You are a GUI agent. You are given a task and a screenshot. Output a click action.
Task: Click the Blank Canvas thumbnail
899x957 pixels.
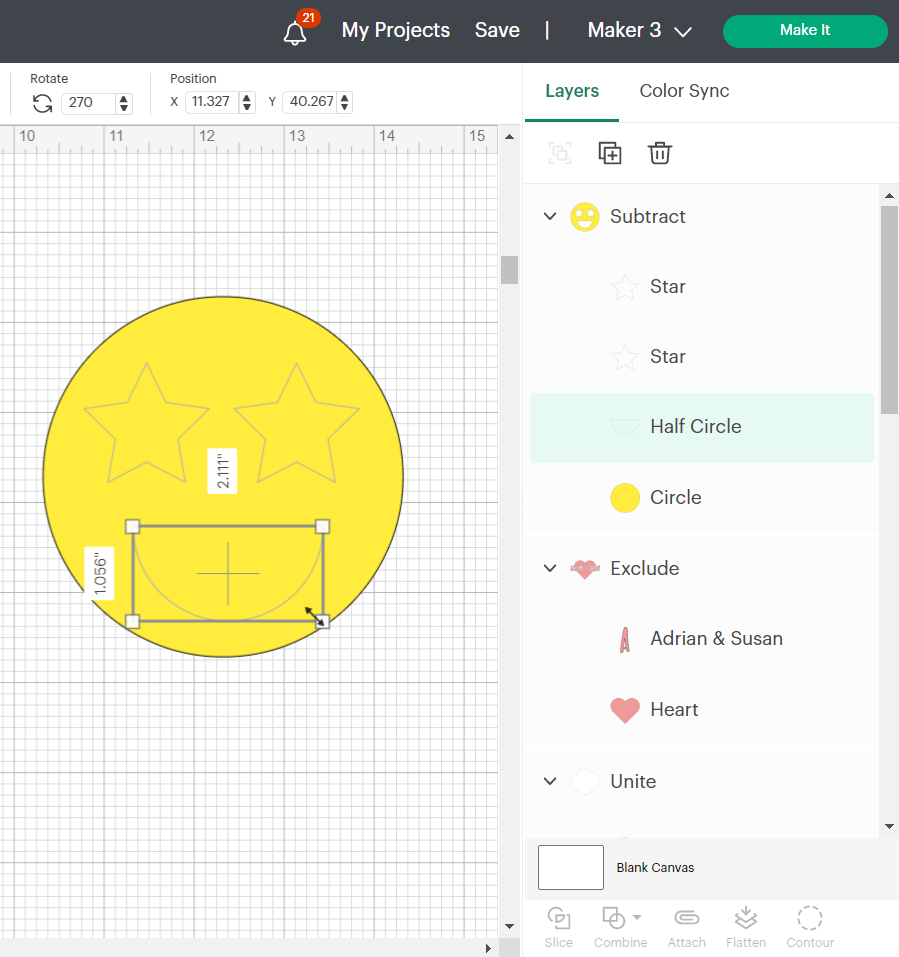(x=571, y=867)
